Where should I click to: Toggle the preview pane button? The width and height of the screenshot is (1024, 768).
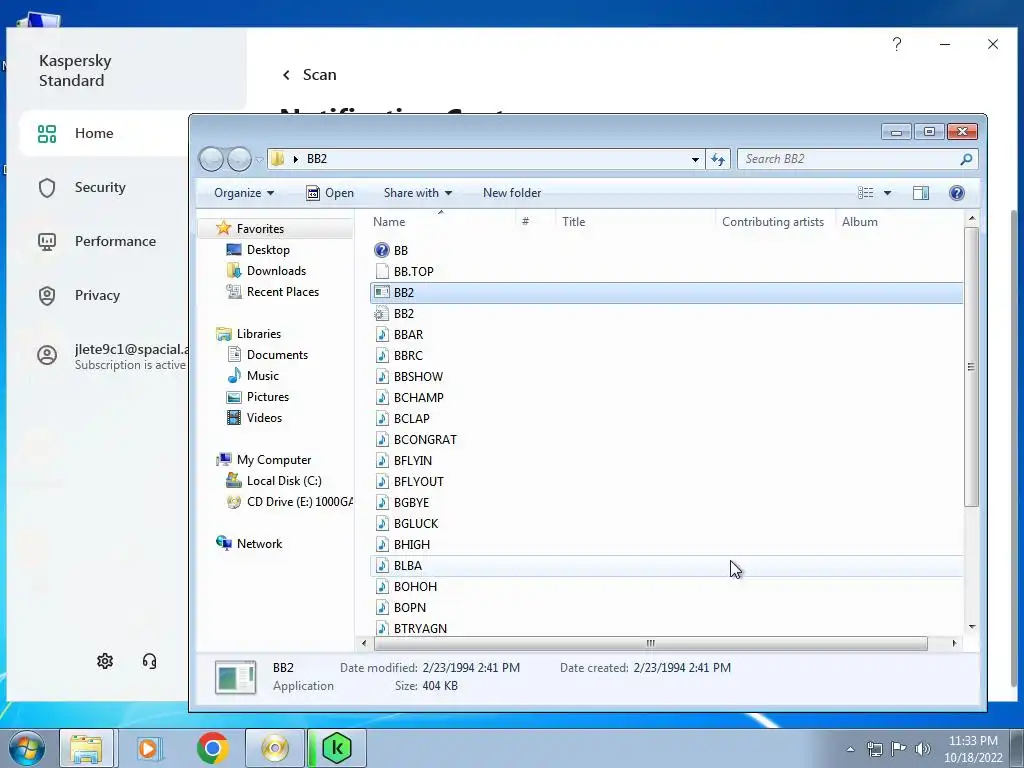(x=921, y=193)
